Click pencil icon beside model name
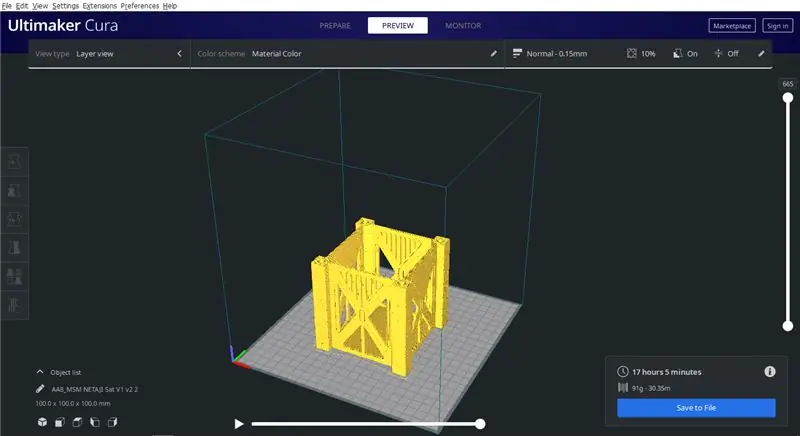The height and width of the screenshot is (436, 800). click(x=40, y=389)
